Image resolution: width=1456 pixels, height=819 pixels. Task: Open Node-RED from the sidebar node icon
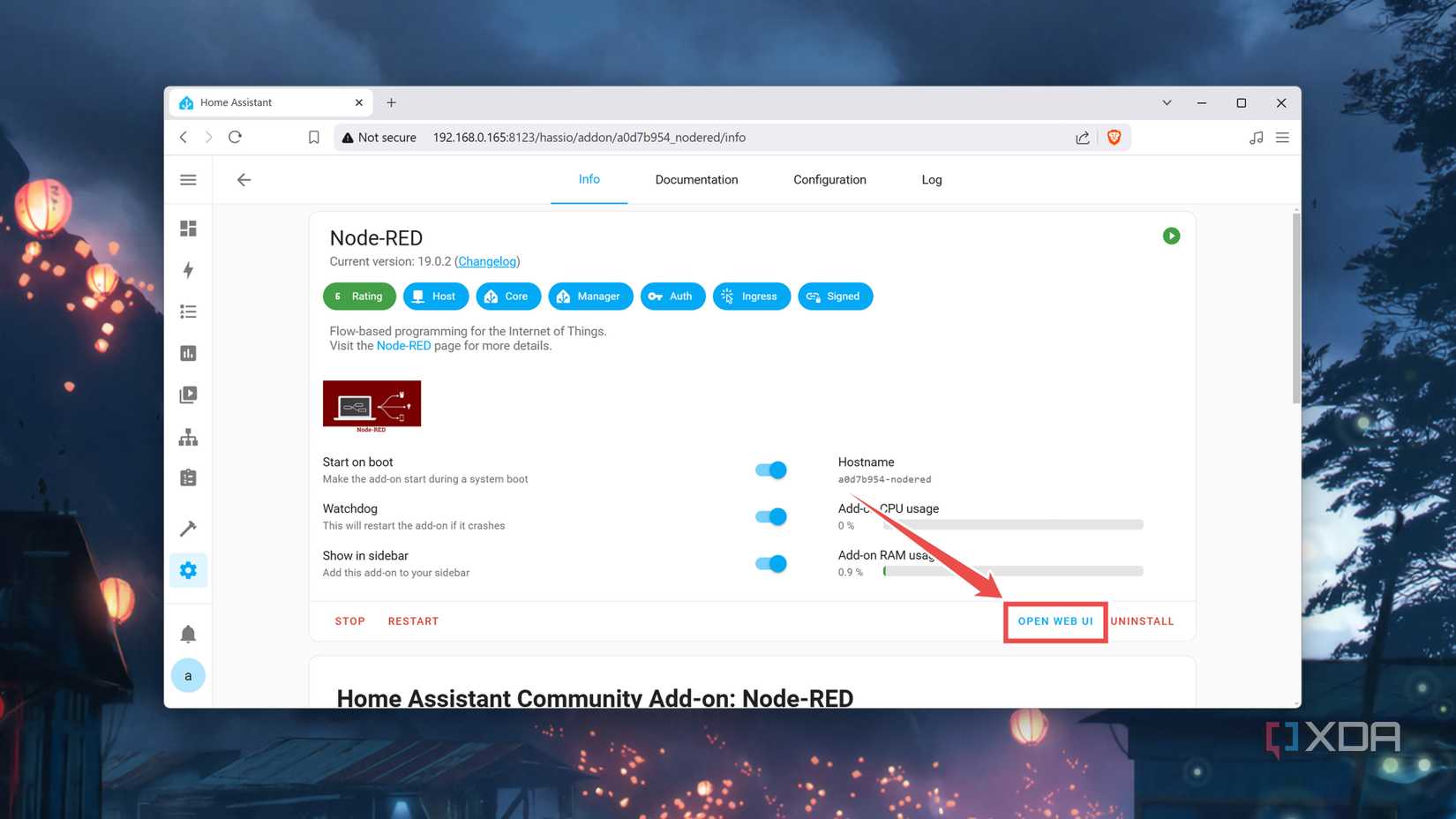[x=188, y=436]
